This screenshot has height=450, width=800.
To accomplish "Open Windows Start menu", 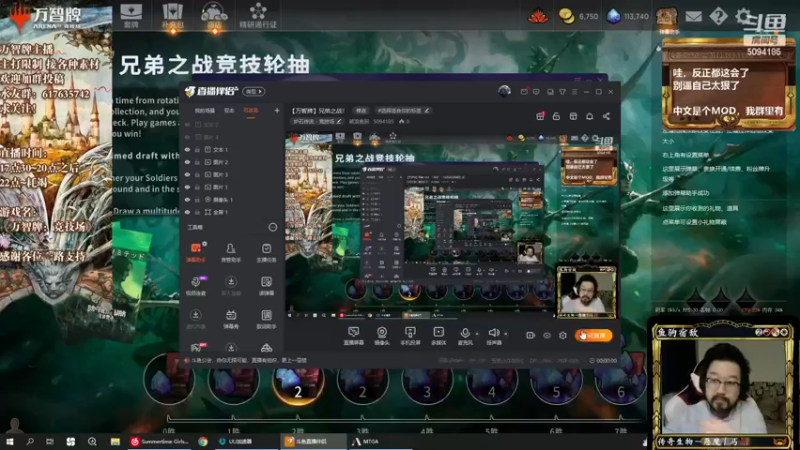I will tap(10, 441).
